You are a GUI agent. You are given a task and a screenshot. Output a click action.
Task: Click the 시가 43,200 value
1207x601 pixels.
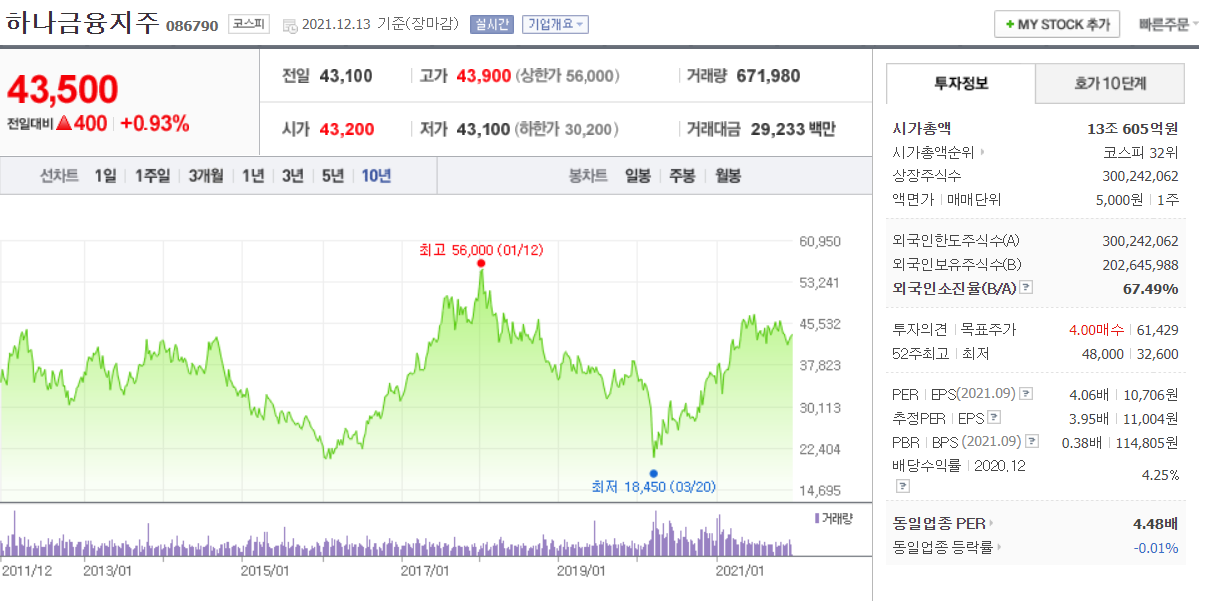click(346, 129)
